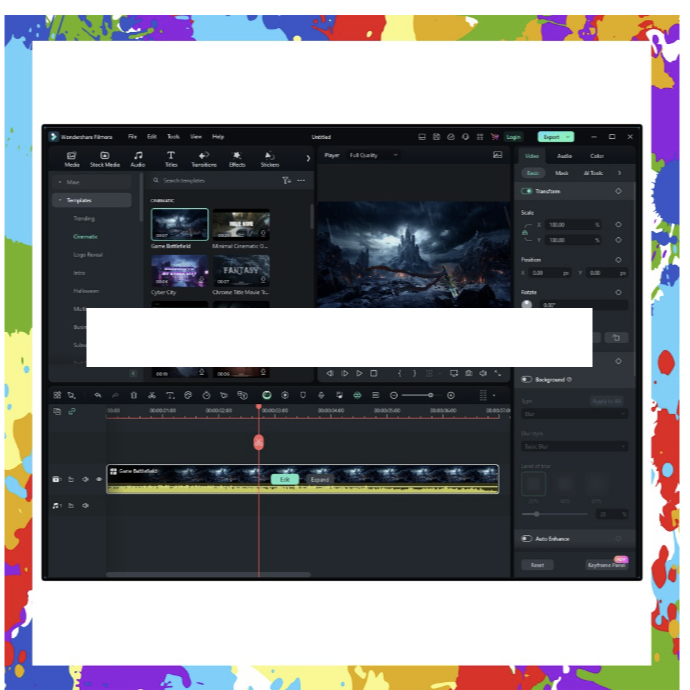The width and height of the screenshot is (690, 690).
Task: Open the Stock Media panel
Action: tap(104, 159)
